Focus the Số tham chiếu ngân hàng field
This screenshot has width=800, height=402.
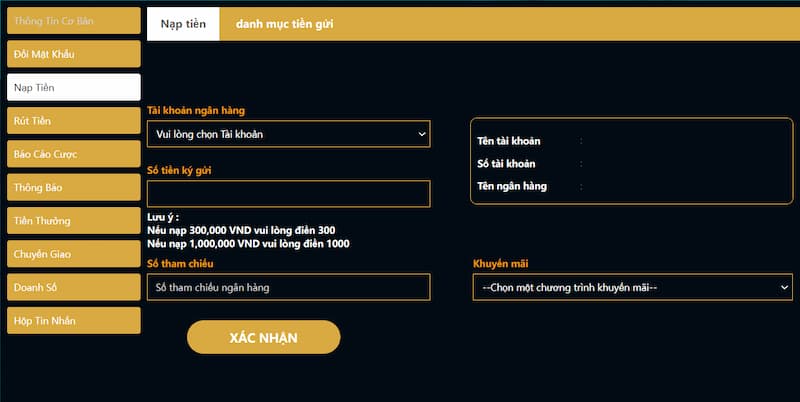pyautogui.click(x=288, y=287)
